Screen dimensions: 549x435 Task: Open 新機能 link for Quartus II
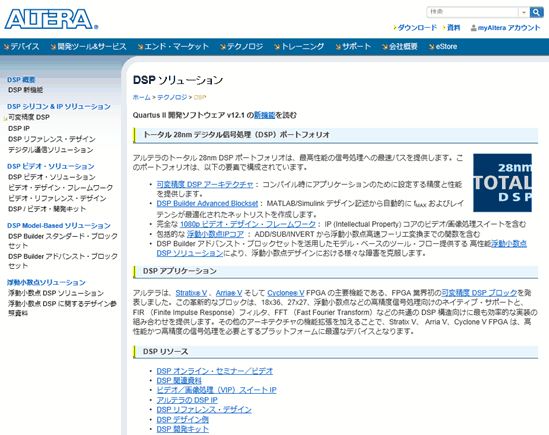(x=264, y=115)
